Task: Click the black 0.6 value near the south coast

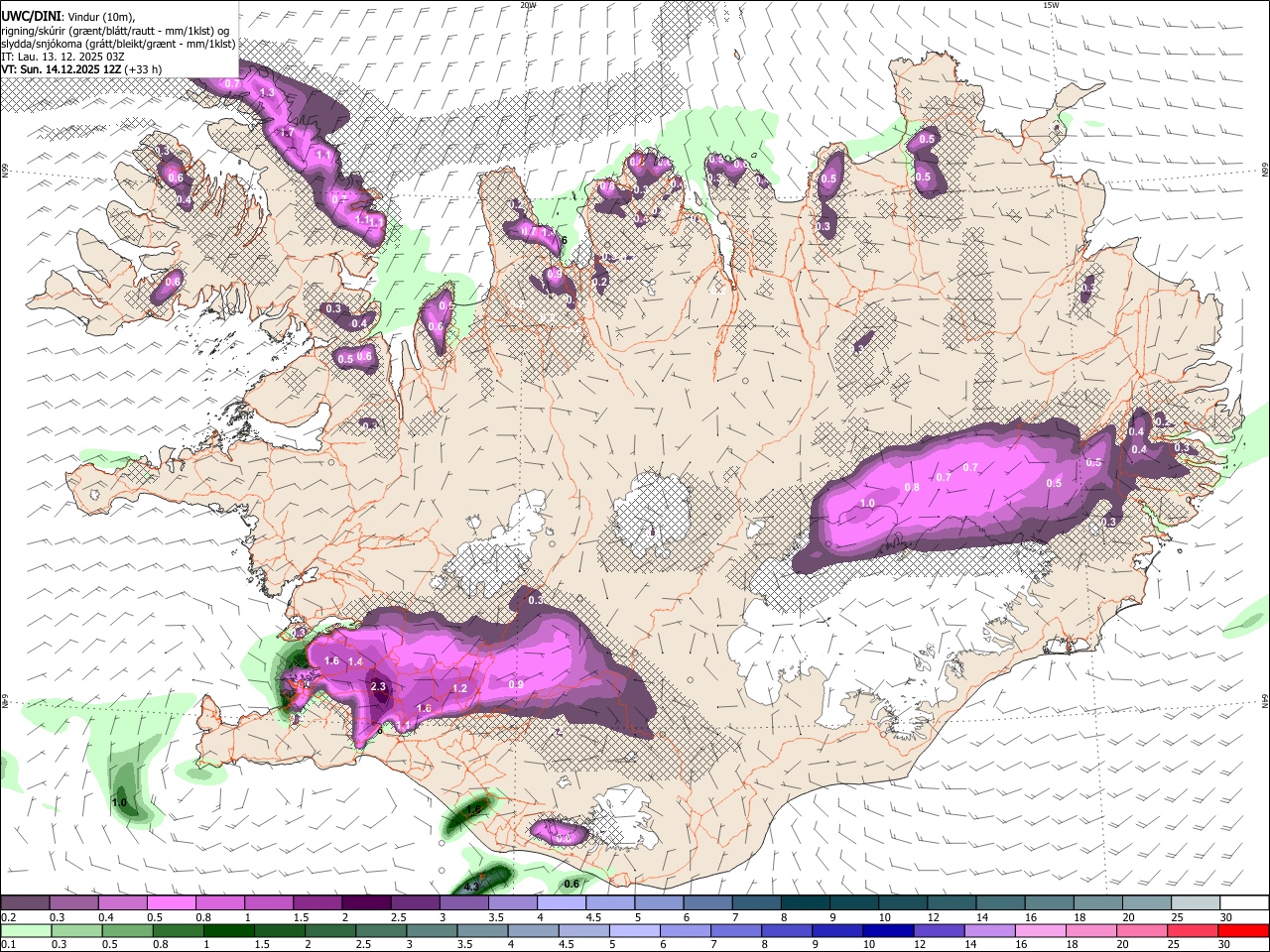Action: [571, 884]
